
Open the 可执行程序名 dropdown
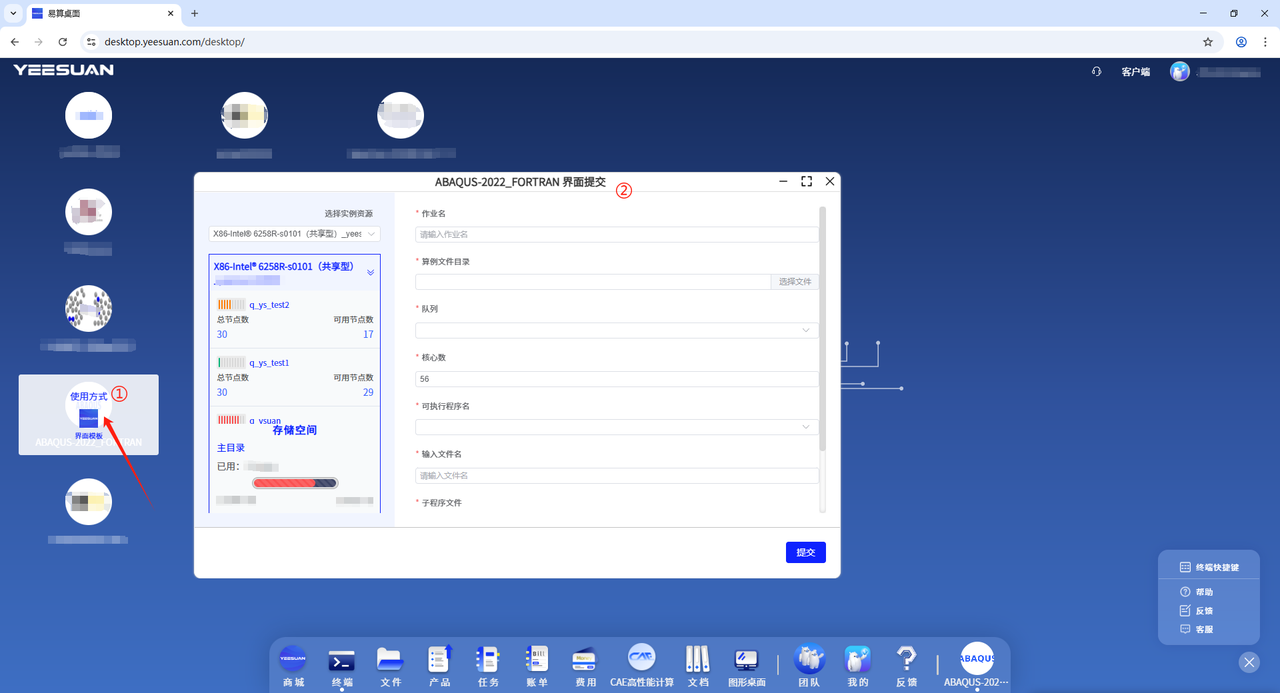(616, 427)
